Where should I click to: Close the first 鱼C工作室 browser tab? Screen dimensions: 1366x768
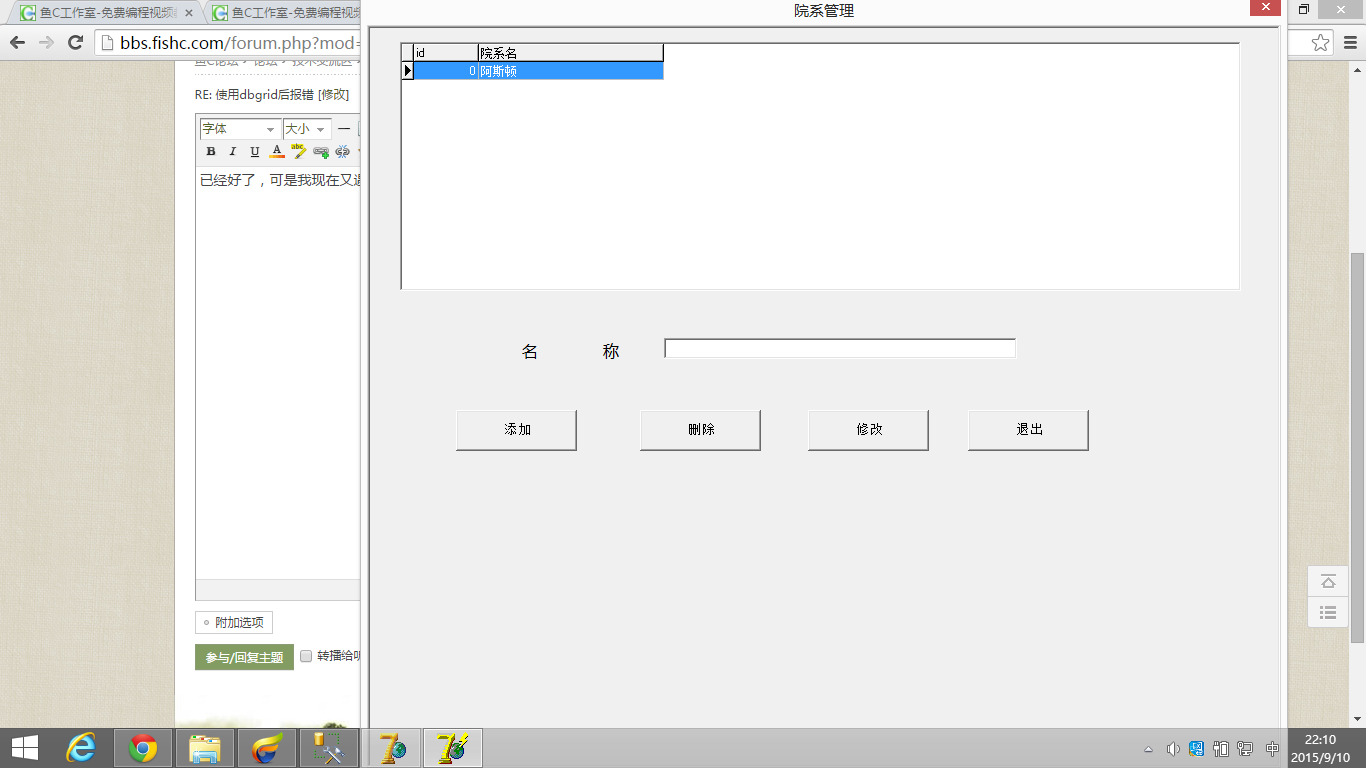(x=189, y=14)
